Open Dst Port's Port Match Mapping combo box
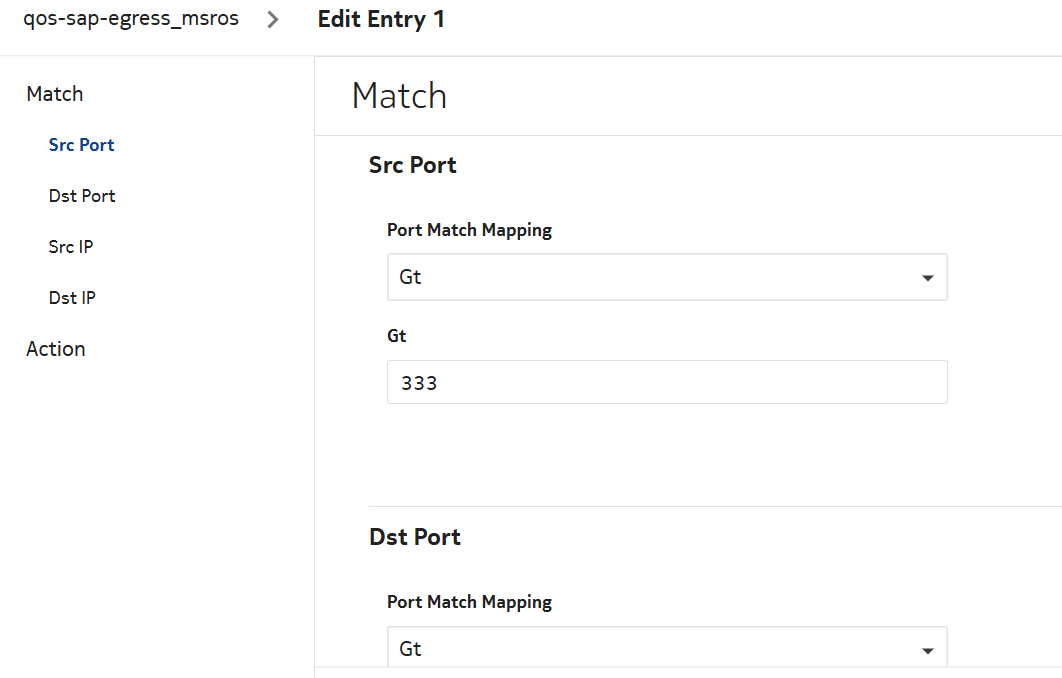This screenshot has height=678, width=1062. 650,648
